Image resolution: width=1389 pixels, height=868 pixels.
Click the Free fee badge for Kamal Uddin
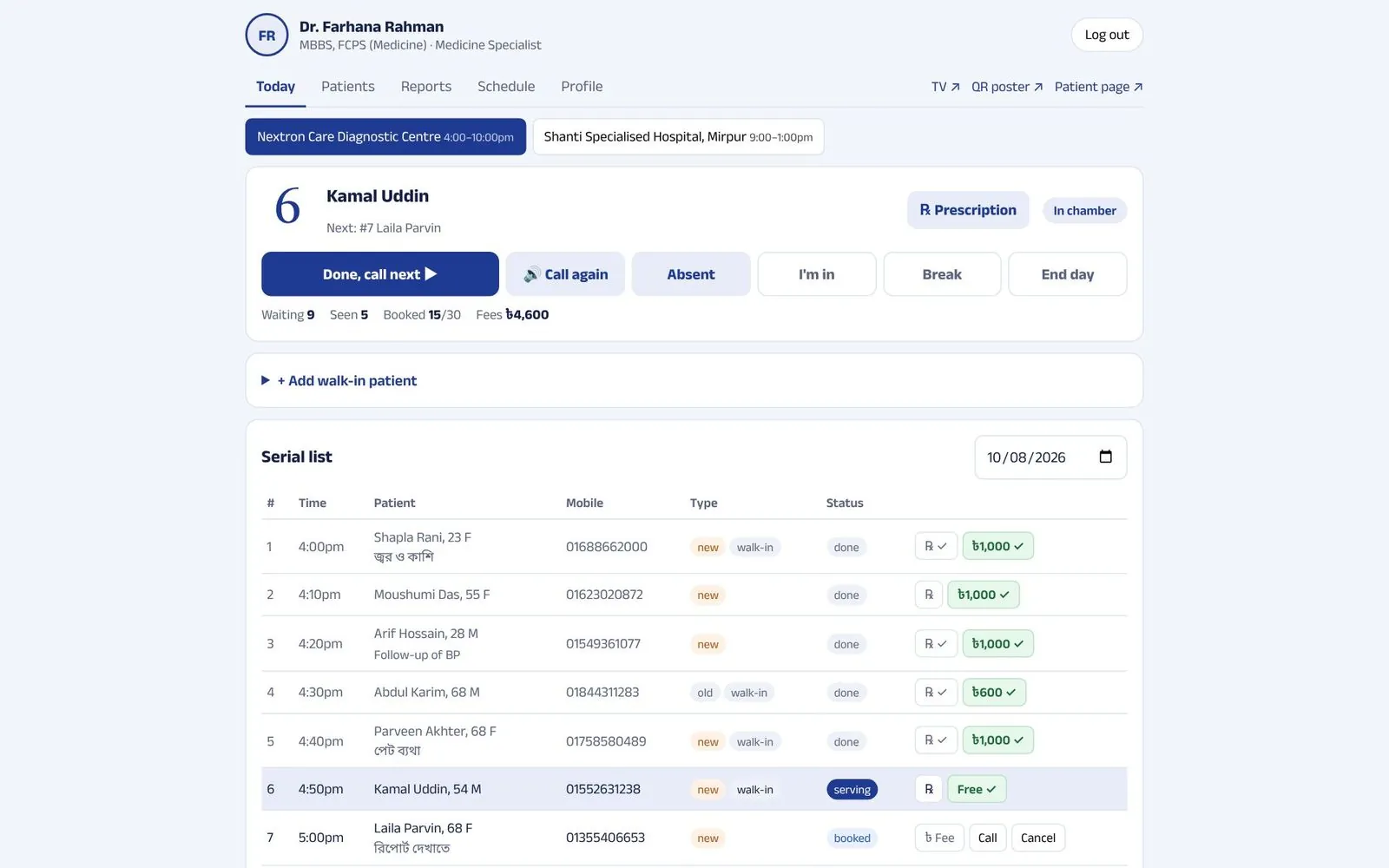pyautogui.click(x=977, y=789)
